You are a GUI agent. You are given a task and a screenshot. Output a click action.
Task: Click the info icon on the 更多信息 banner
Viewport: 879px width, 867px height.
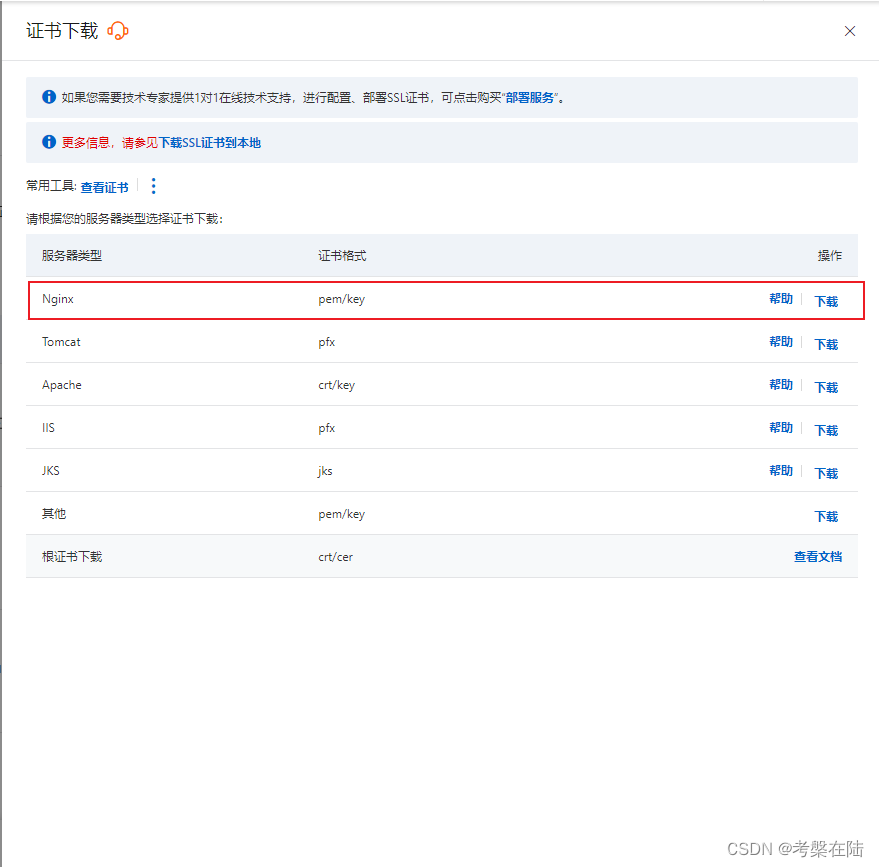click(x=49, y=142)
